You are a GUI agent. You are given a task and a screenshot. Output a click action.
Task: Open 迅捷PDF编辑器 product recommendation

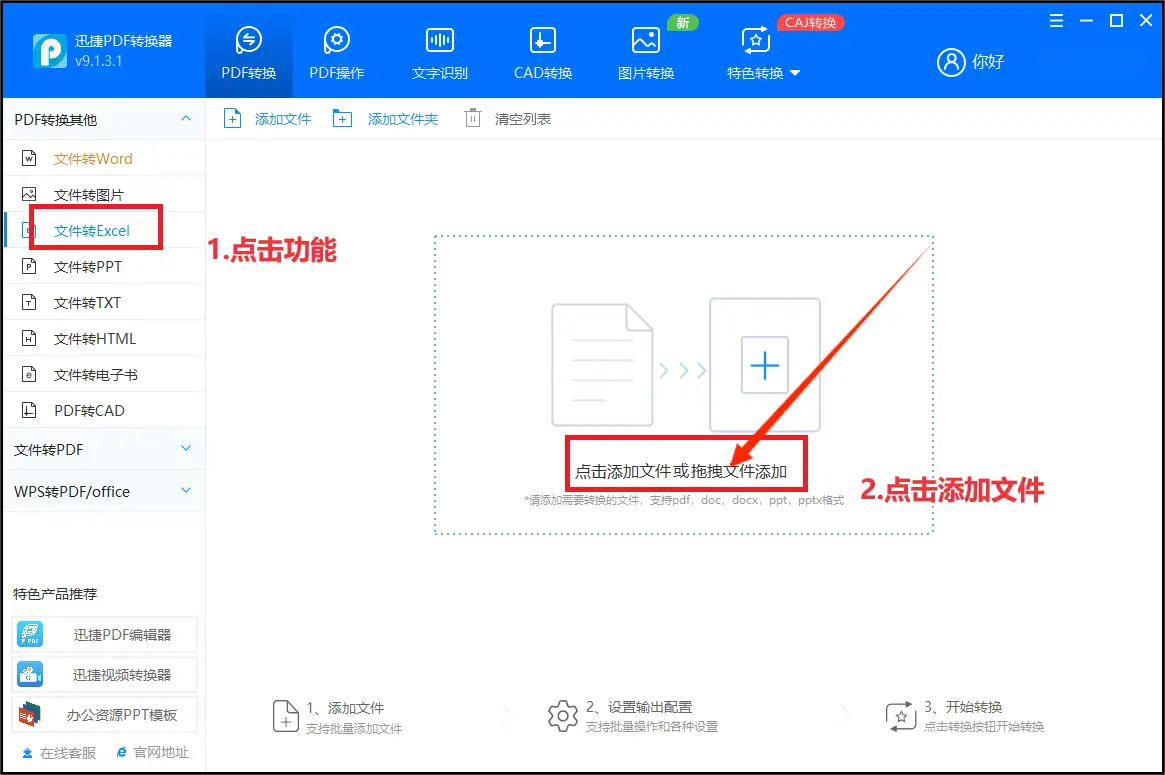coord(105,635)
